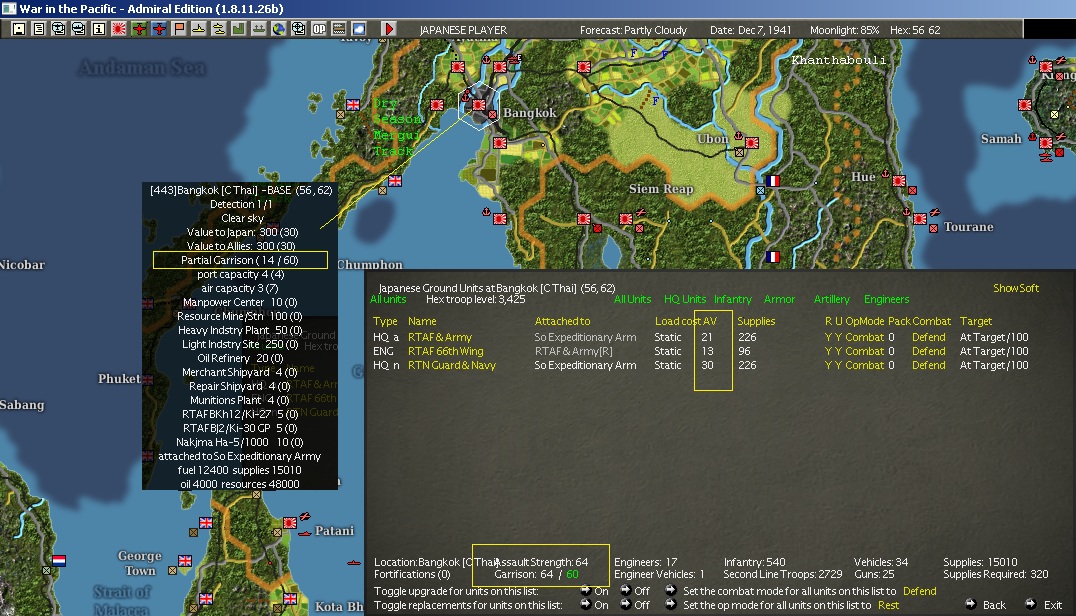
Task: Open the RTN Guard & Navy unit
Action: pyautogui.click(x=452, y=366)
